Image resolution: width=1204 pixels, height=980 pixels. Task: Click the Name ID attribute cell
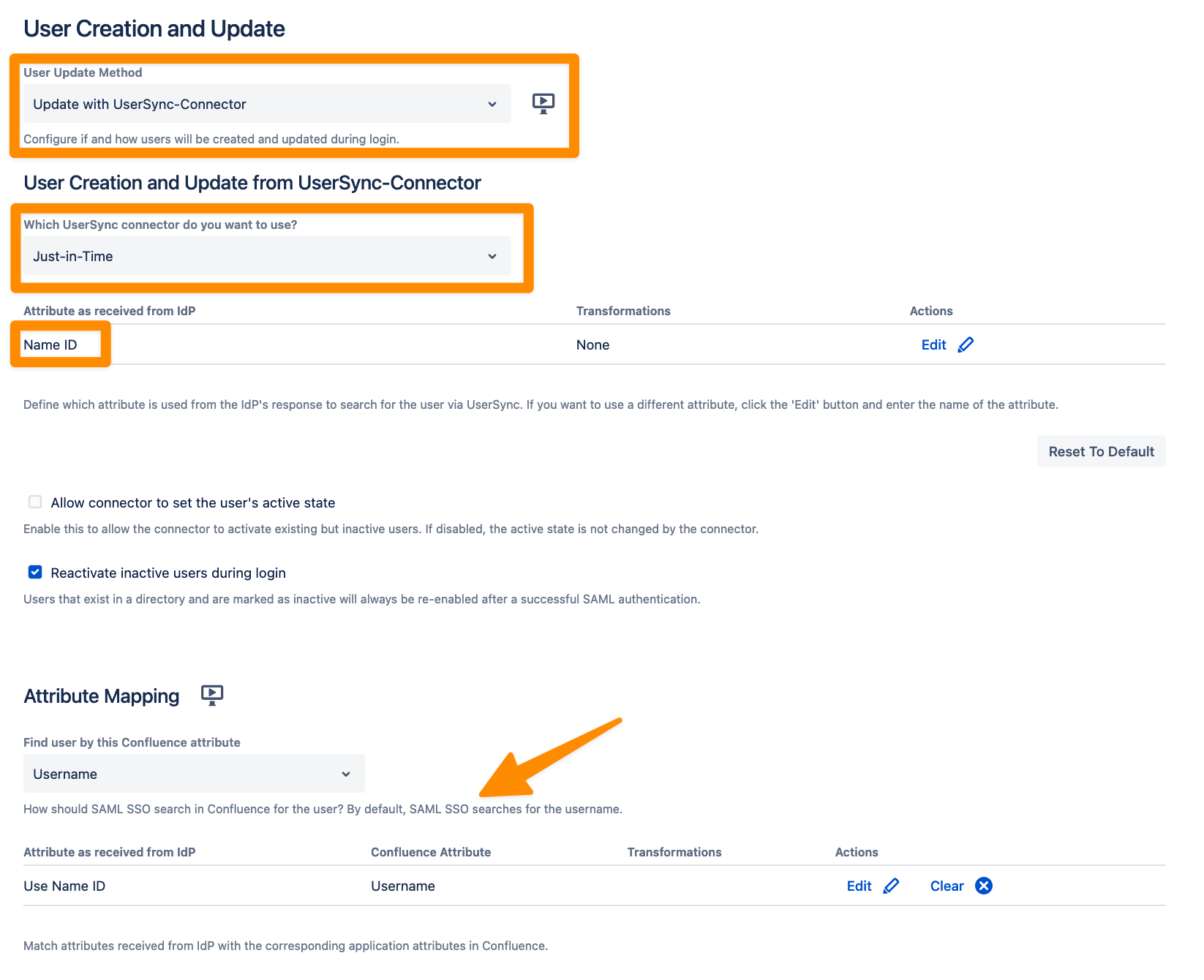click(x=50, y=344)
